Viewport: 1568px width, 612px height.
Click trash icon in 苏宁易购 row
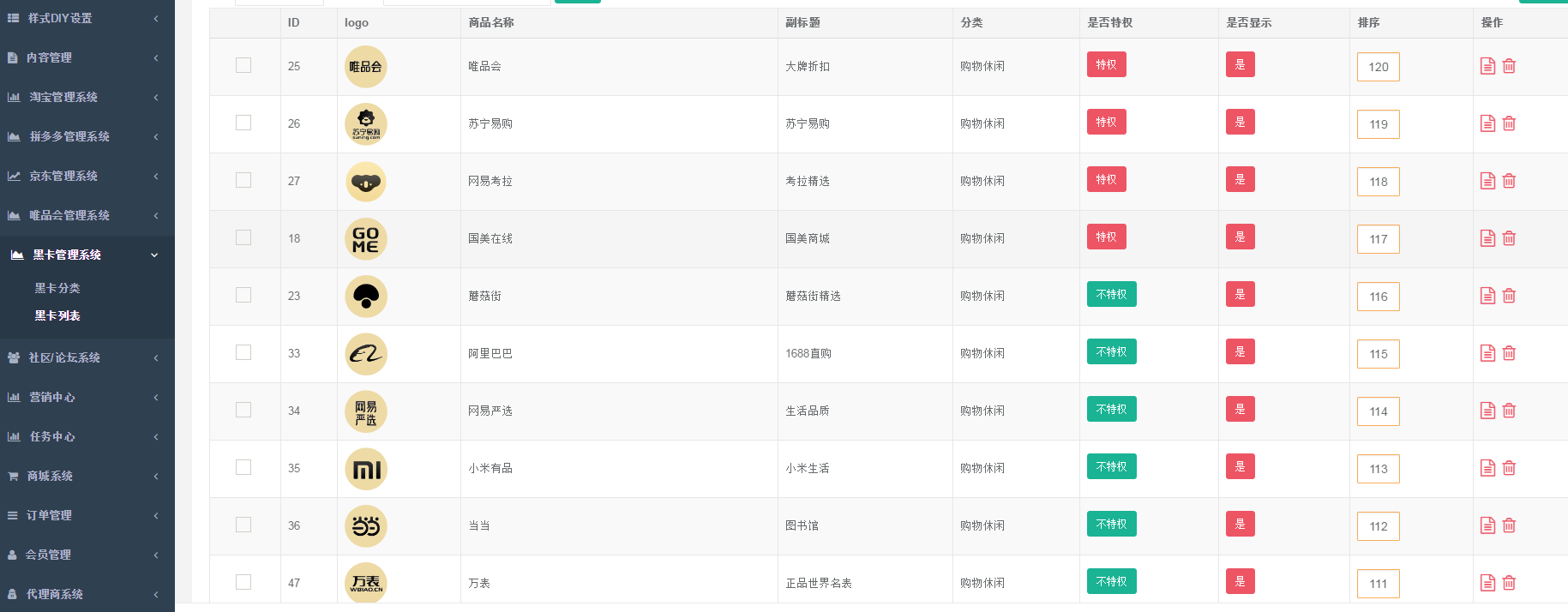click(x=1509, y=123)
